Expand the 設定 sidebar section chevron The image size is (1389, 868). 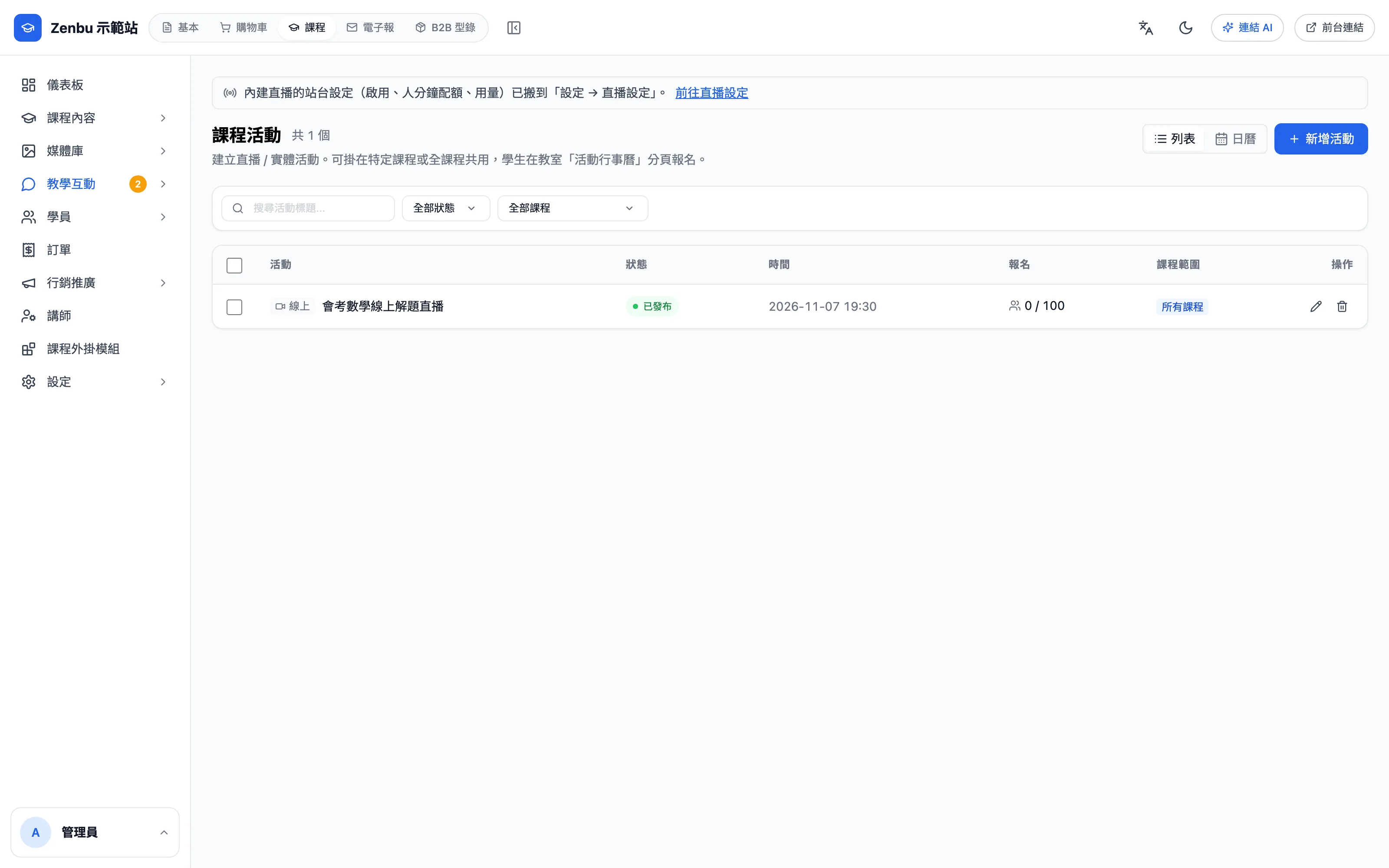(x=163, y=382)
